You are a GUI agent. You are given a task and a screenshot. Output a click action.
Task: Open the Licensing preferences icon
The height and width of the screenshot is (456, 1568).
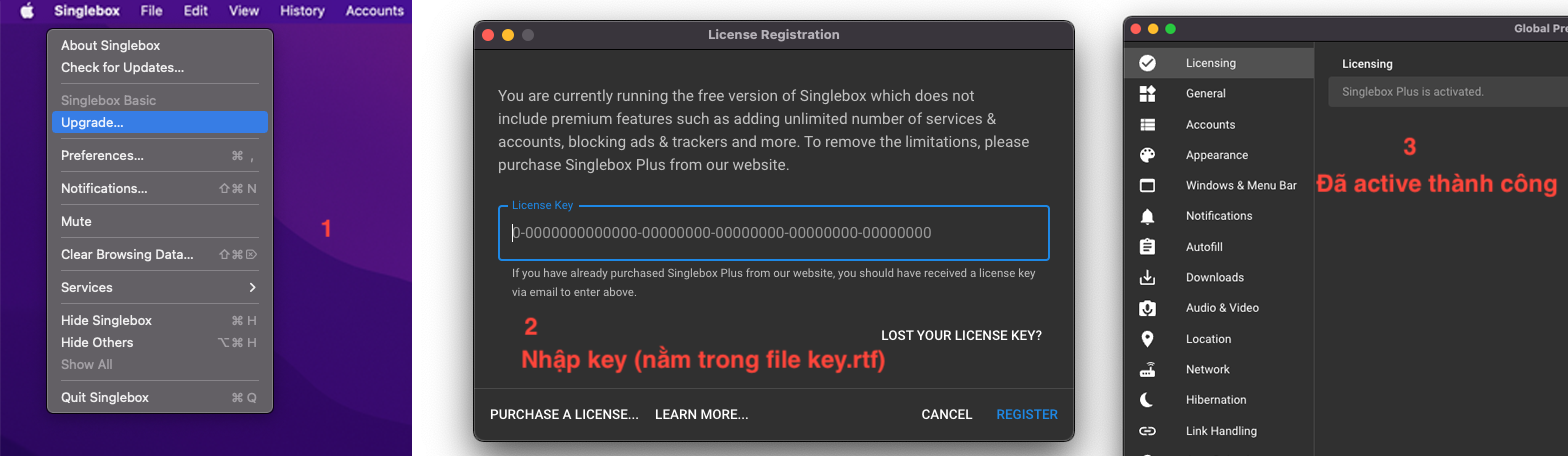(1148, 63)
